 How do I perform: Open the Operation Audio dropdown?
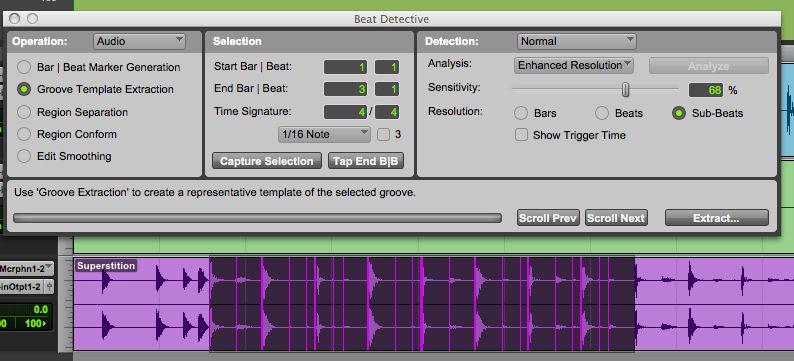tap(139, 41)
